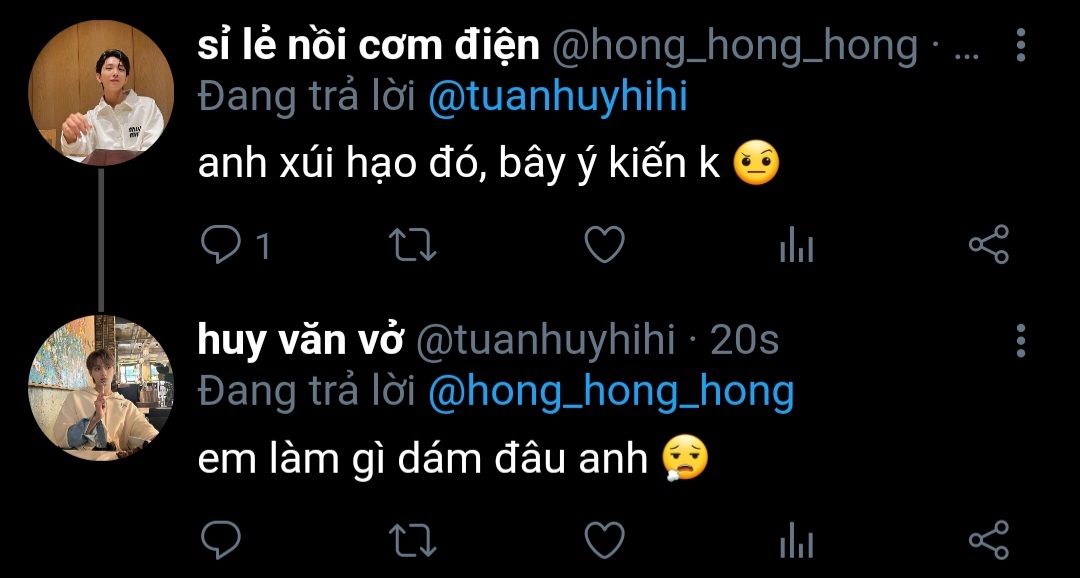The width and height of the screenshot is (1080, 578).
Task: Open more options menu for huy văn vở's tweet
Action: pyautogui.click(x=1021, y=340)
